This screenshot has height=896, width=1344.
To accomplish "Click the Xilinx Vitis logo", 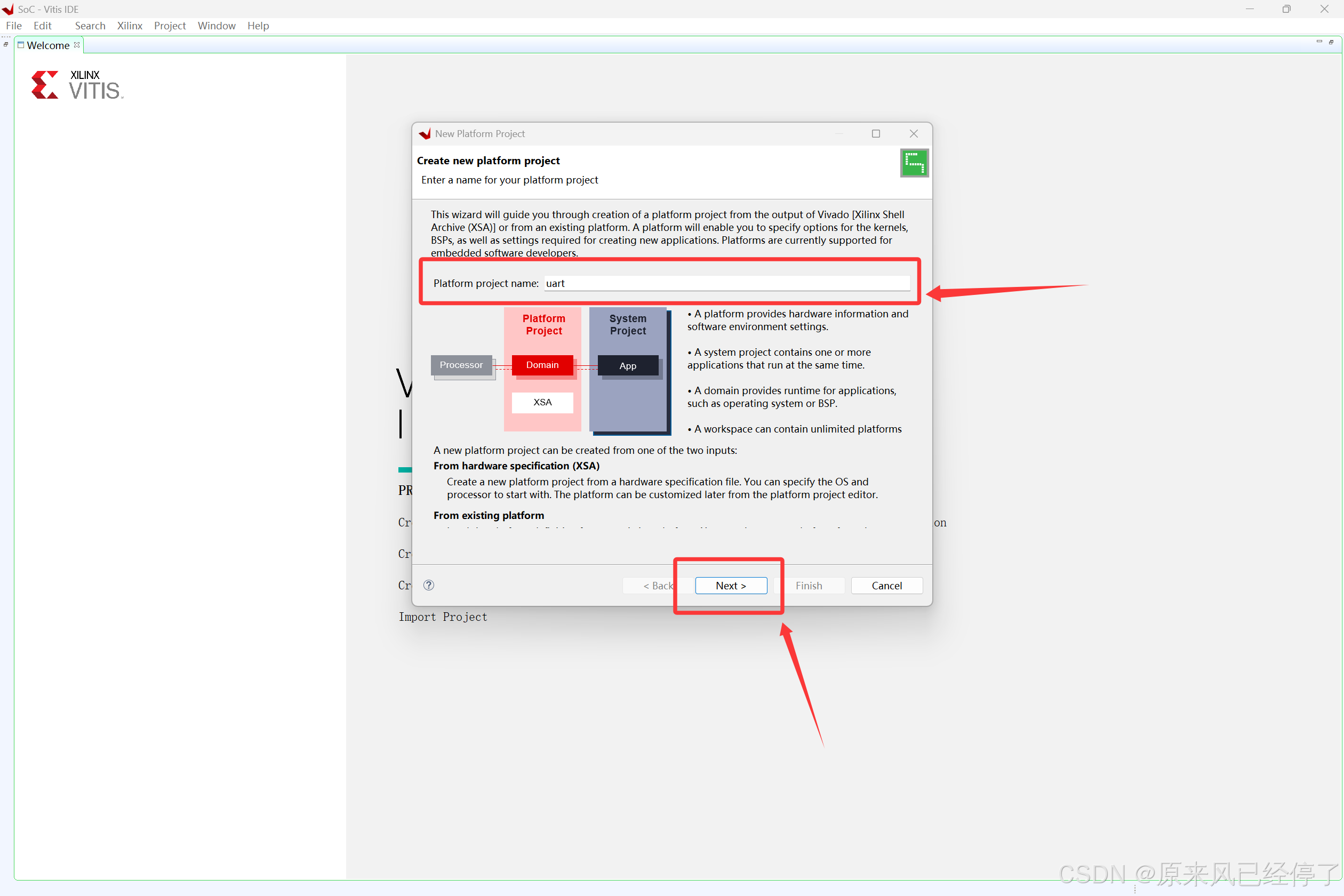I will pos(77,85).
